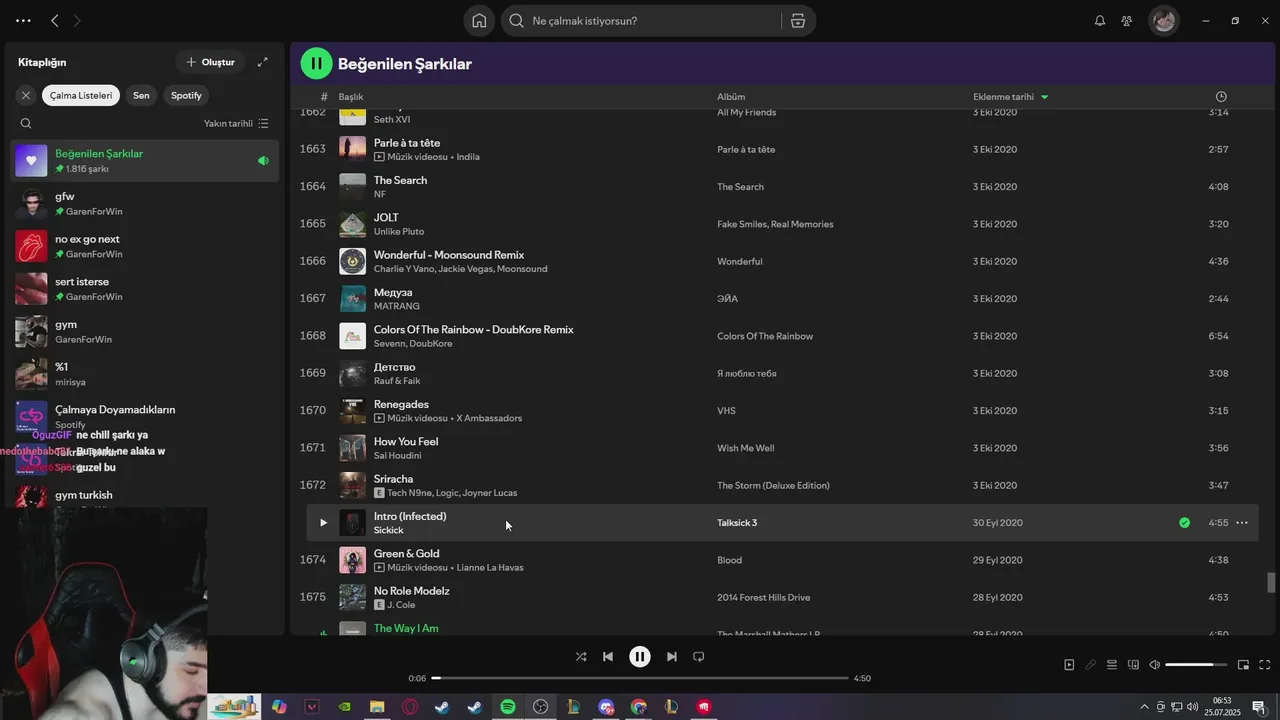
Task: Open '2014 Forest Hills Drive' album link
Action: (764, 597)
